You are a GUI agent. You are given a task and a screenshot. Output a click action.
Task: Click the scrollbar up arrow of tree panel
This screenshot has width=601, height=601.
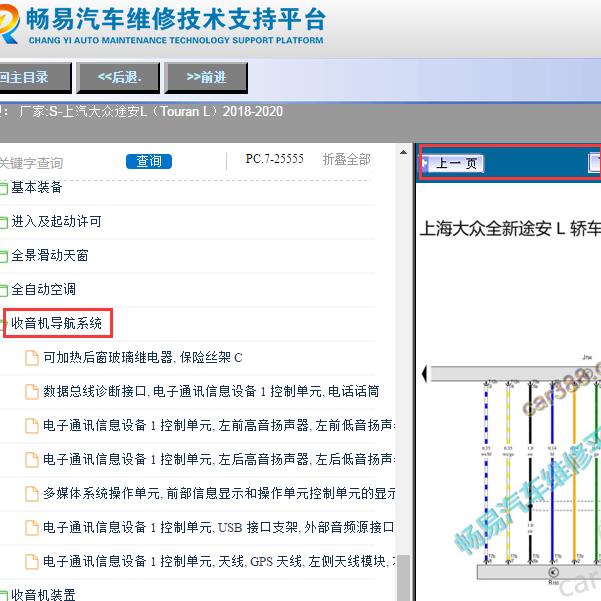403,152
